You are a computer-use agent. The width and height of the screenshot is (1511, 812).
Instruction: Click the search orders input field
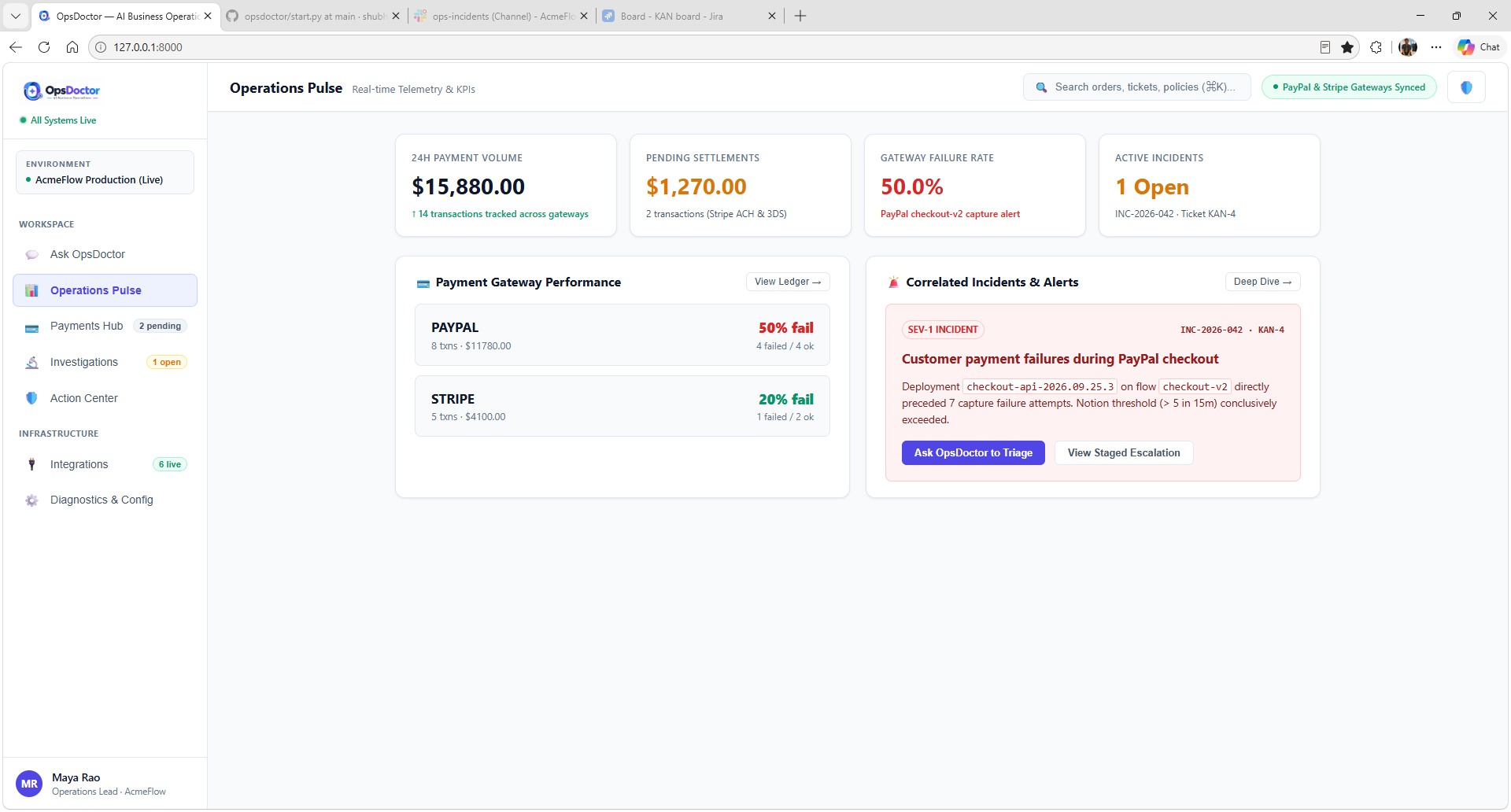(1136, 87)
